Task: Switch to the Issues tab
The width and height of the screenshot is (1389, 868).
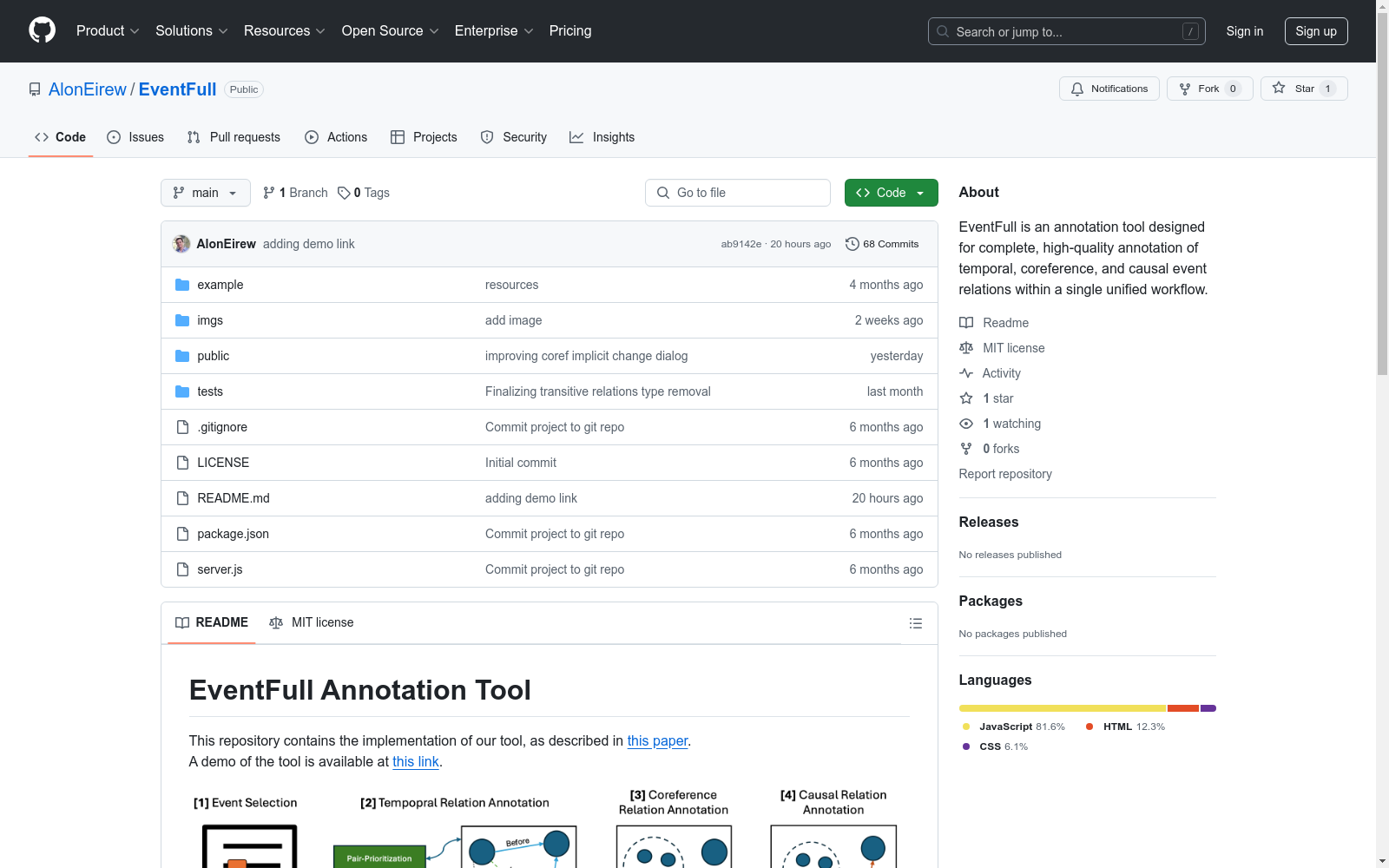Action: (135, 137)
